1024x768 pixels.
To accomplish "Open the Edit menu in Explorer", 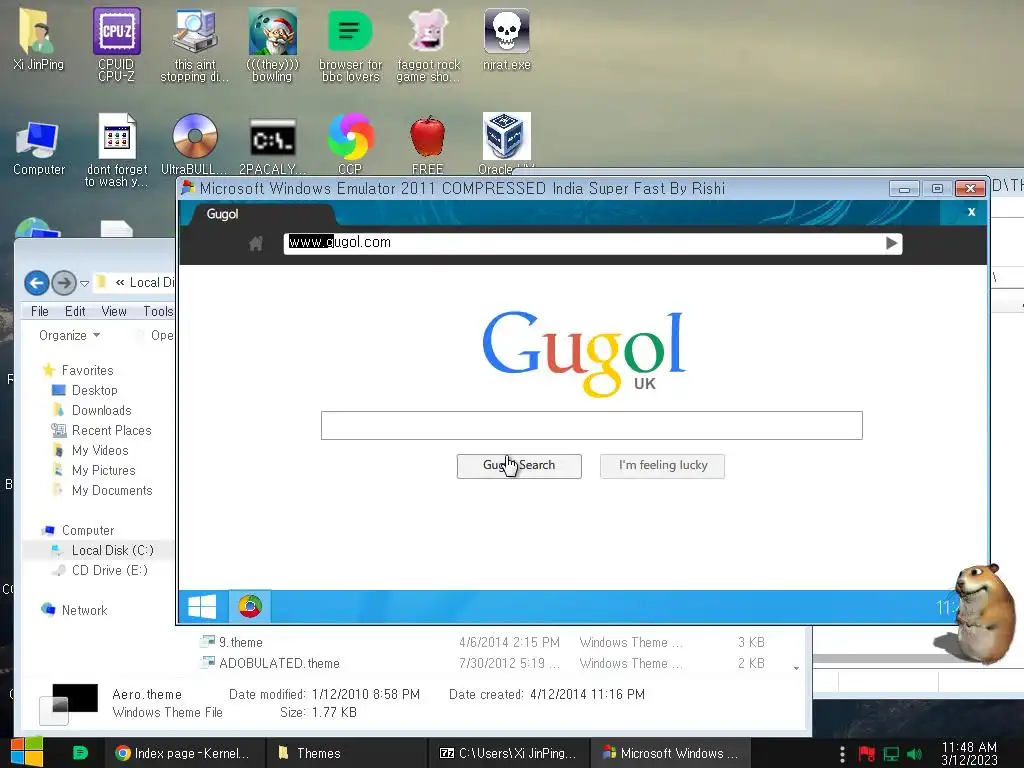I will click(x=75, y=312).
